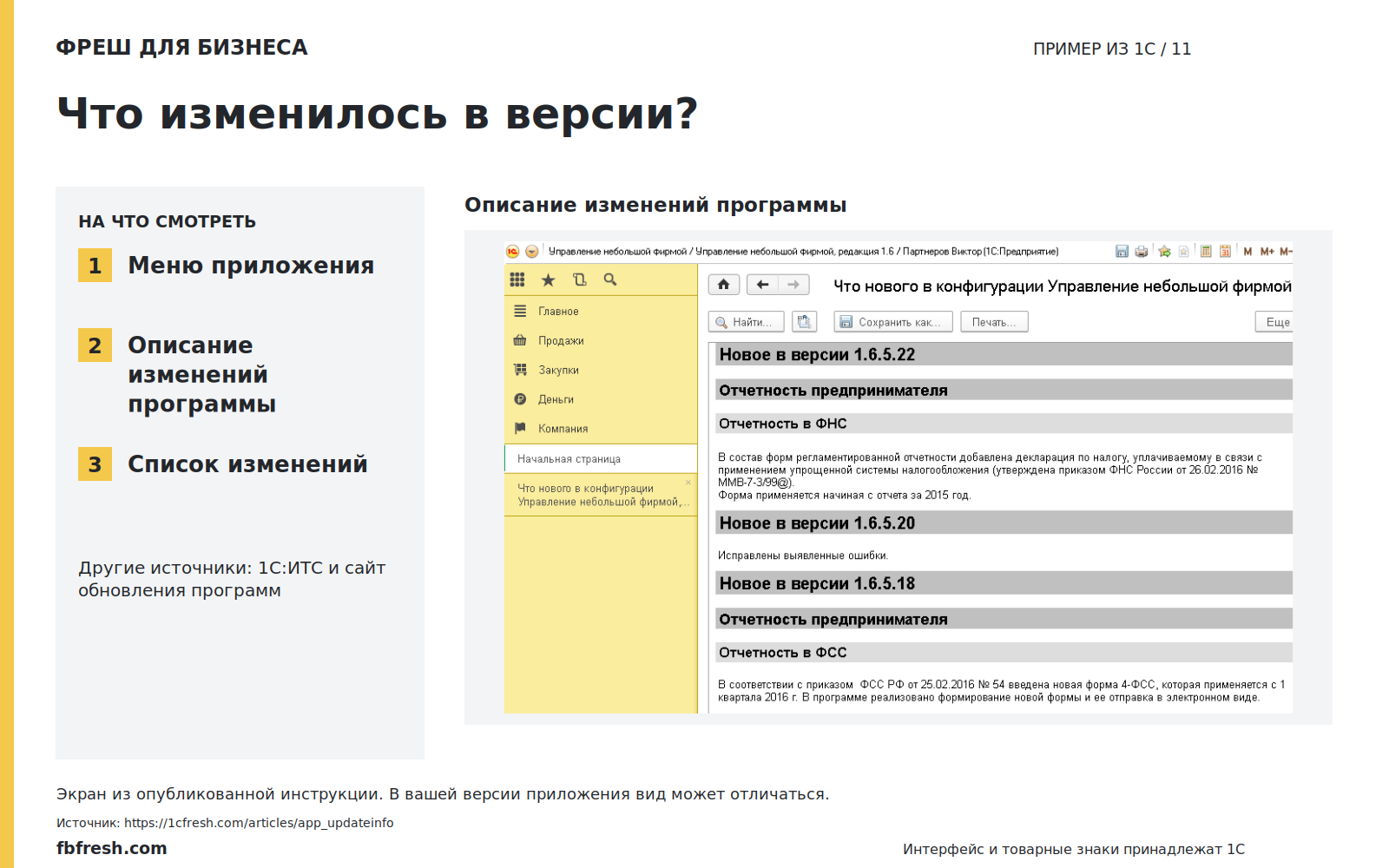Open the Еще menu button
The width and height of the screenshot is (1389, 868).
coord(1274,322)
